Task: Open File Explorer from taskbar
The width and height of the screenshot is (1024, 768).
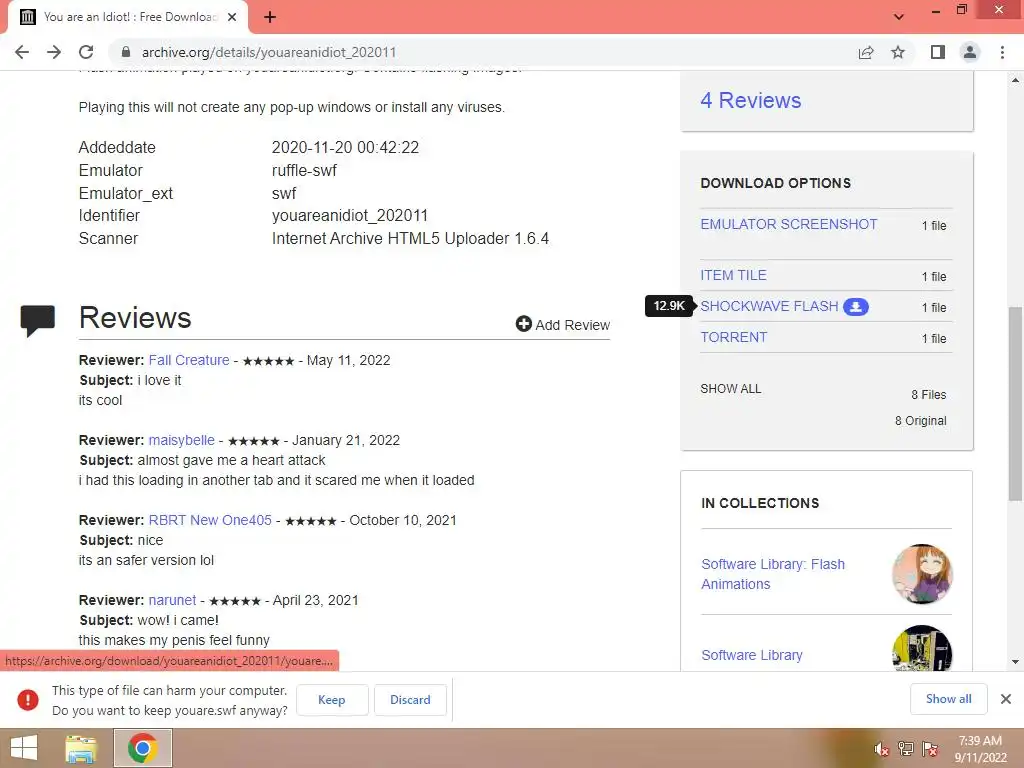Action: (x=81, y=748)
